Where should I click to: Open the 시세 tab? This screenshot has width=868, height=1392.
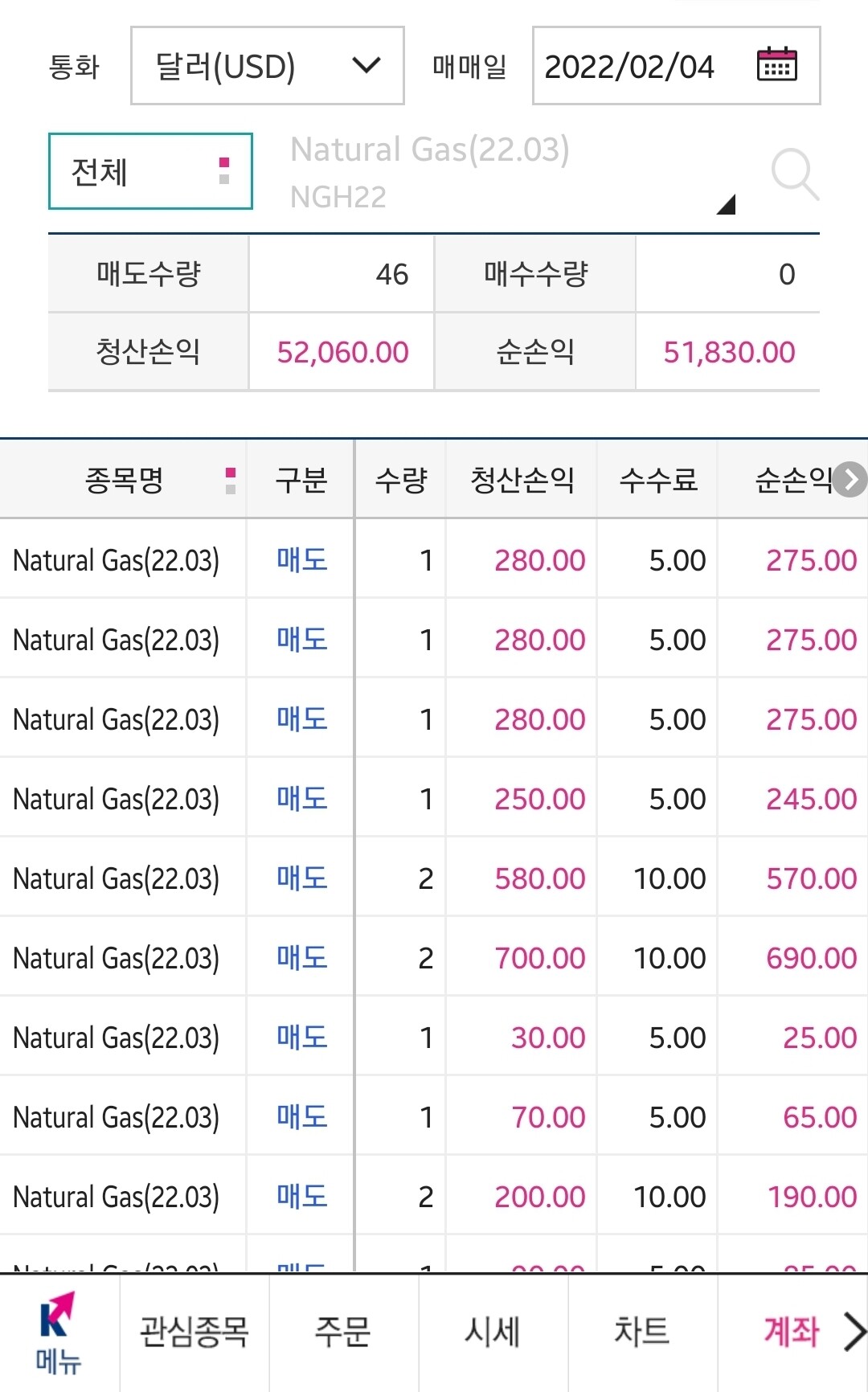[x=493, y=1332]
